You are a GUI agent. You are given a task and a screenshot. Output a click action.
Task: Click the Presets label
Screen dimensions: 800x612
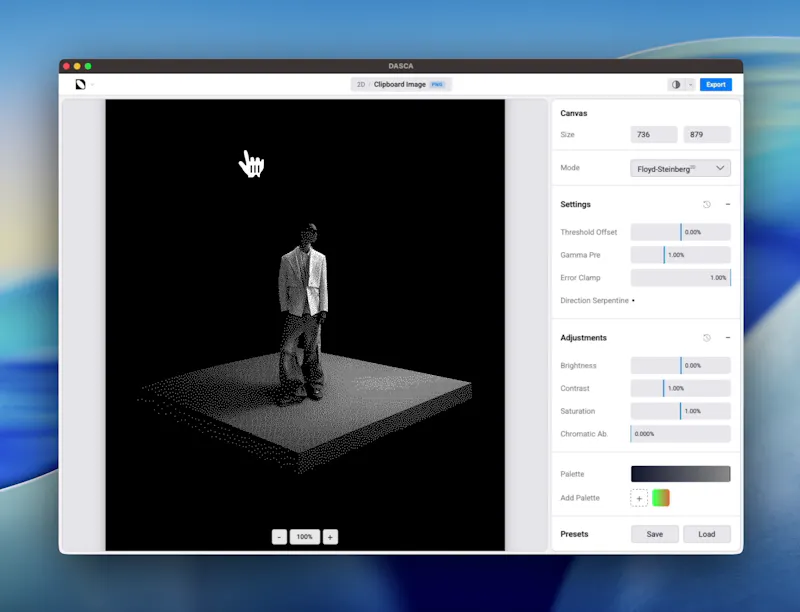(x=574, y=534)
